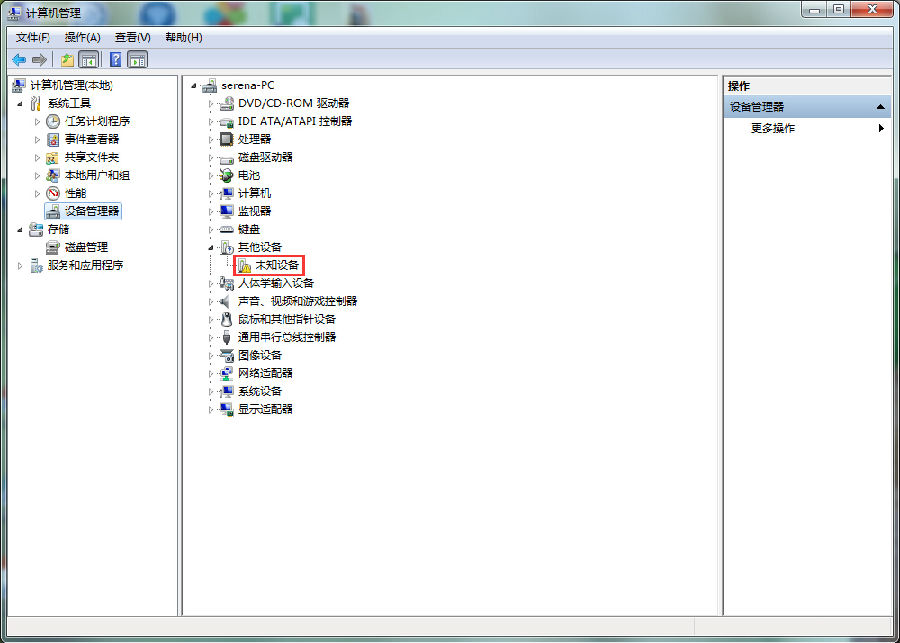Open the 查看(V) menu
Viewport: 900px width, 643px height.
coord(133,38)
